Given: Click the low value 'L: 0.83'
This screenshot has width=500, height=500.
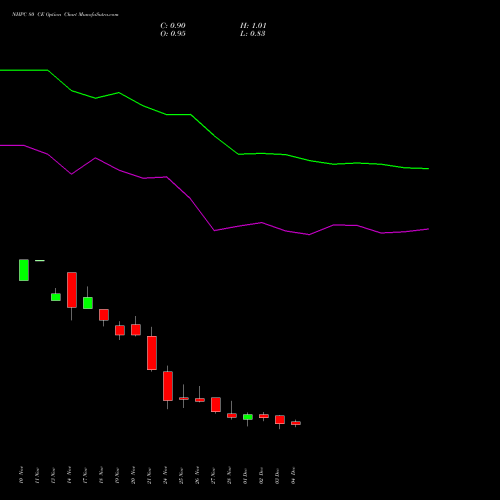Looking at the screenshot, I should (253, 34).
